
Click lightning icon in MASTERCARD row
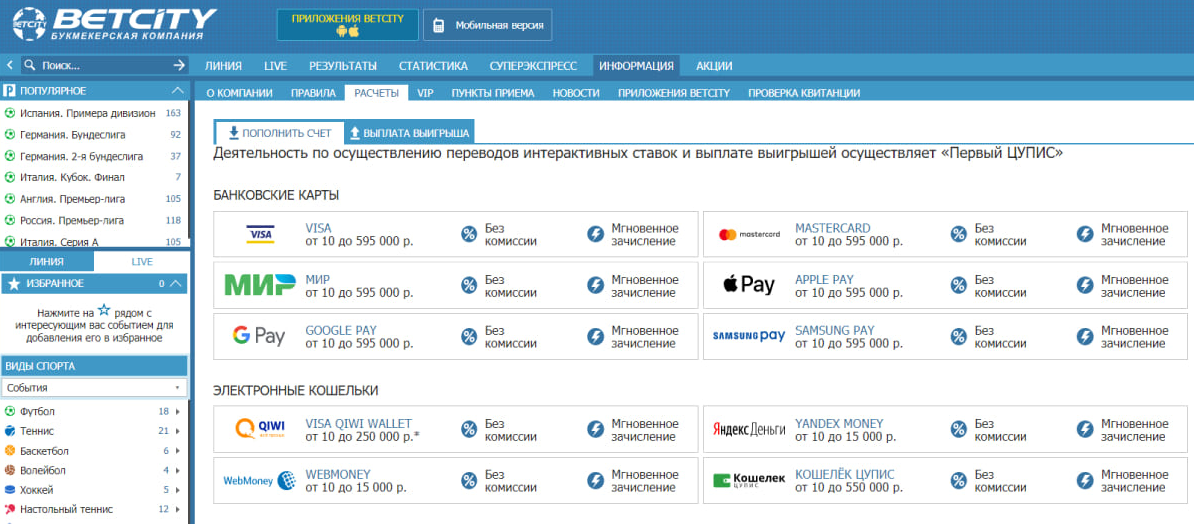click(x=1085, y=235)
